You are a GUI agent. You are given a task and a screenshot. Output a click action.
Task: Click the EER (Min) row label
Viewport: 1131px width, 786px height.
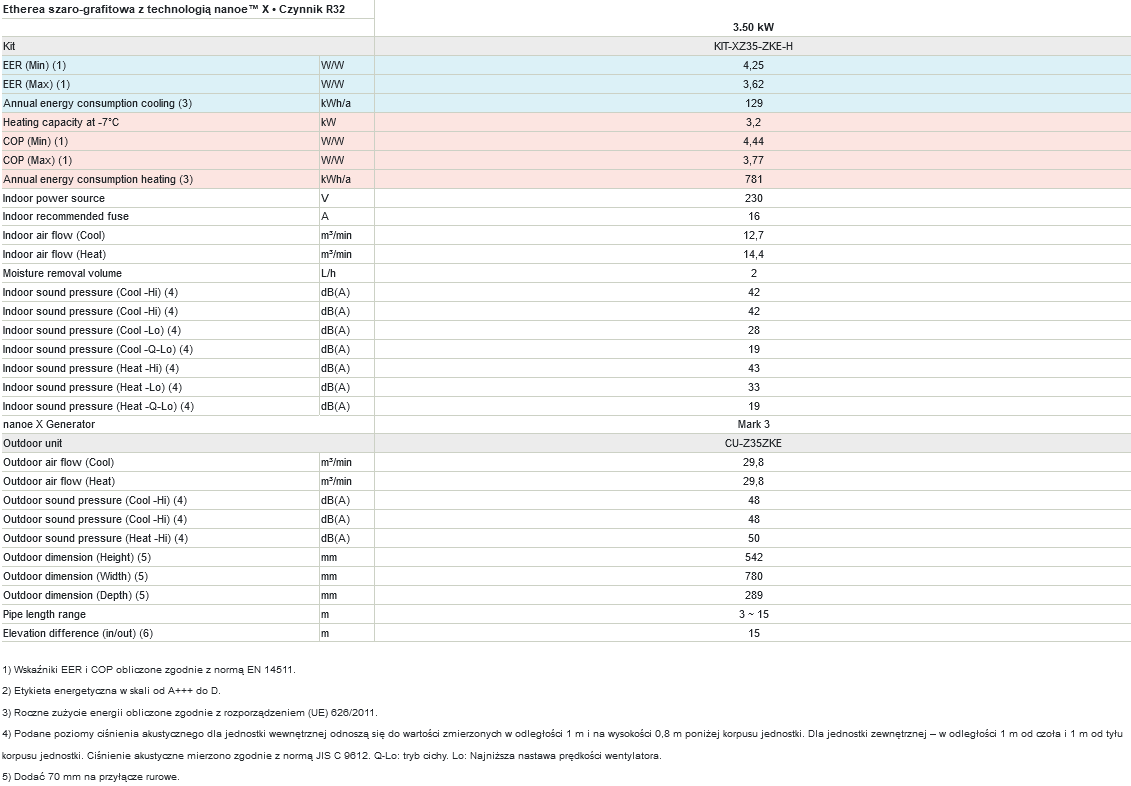[x=35, y=66]
